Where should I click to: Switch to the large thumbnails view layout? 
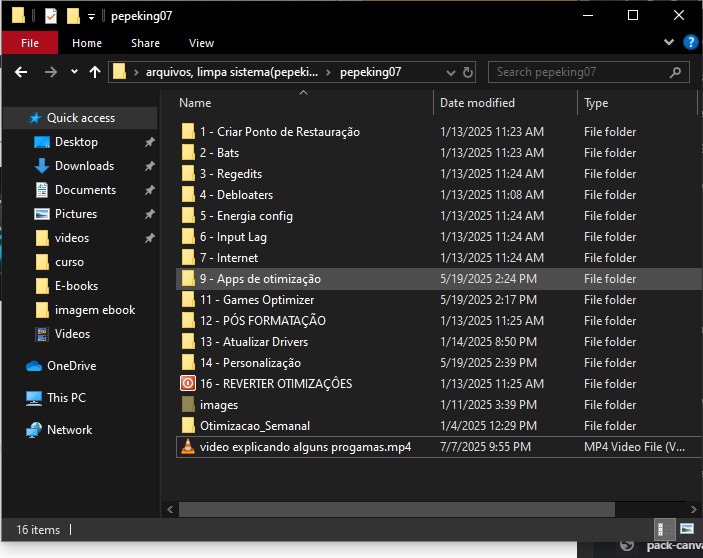pos(687,529)
